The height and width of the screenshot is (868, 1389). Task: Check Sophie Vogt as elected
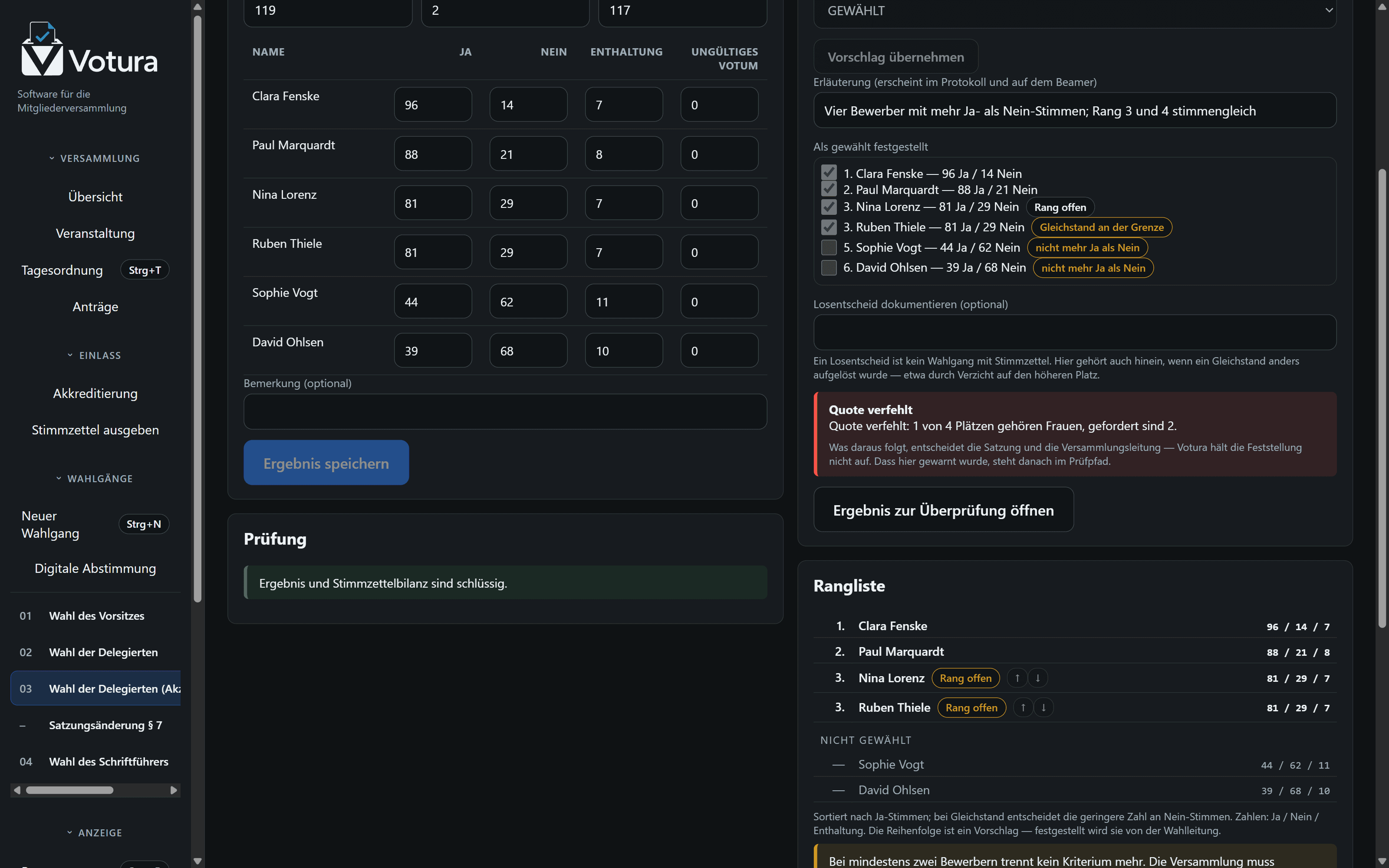[829, 247]
